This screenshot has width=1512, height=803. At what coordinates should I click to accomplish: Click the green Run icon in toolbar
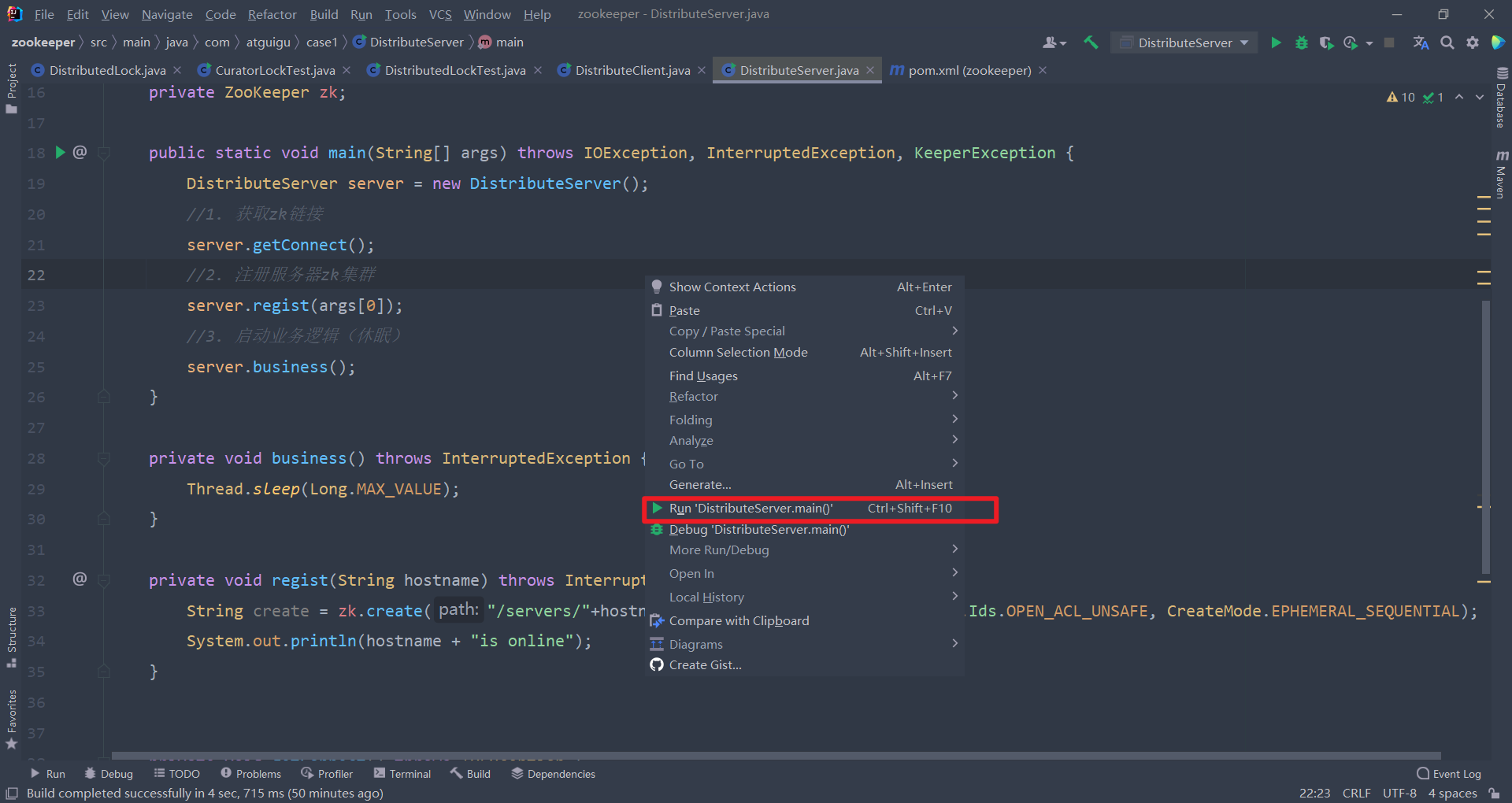pos(1276,43)
